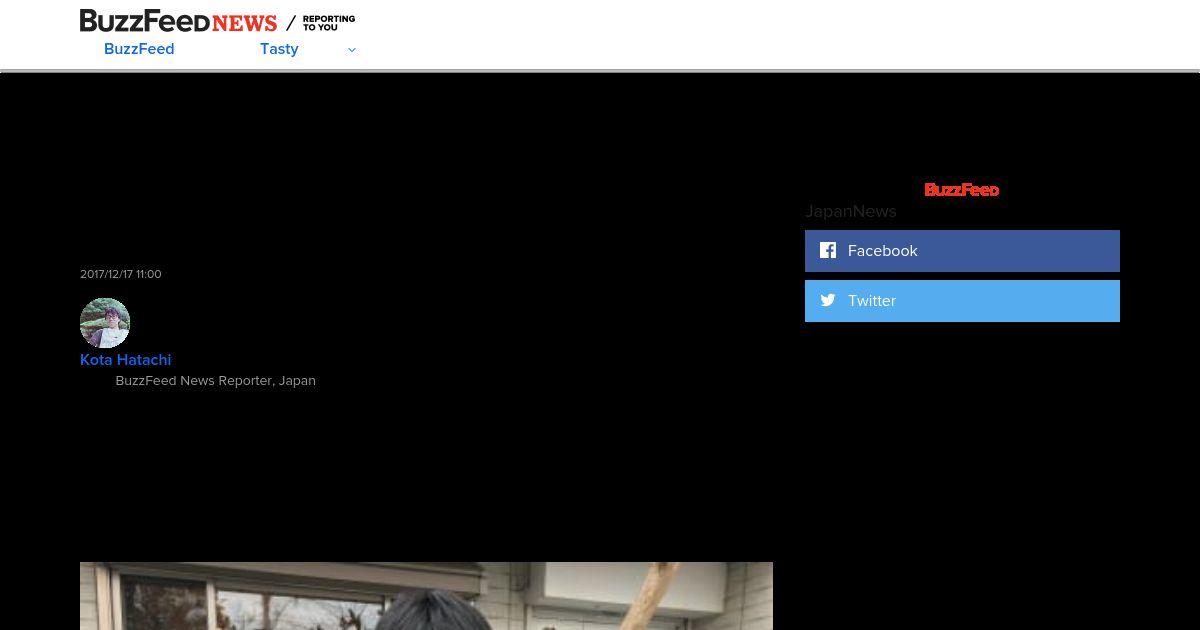Open the BuzzFeed News logo homepage
The image size is (1200, 630).
tap(178, 21)
